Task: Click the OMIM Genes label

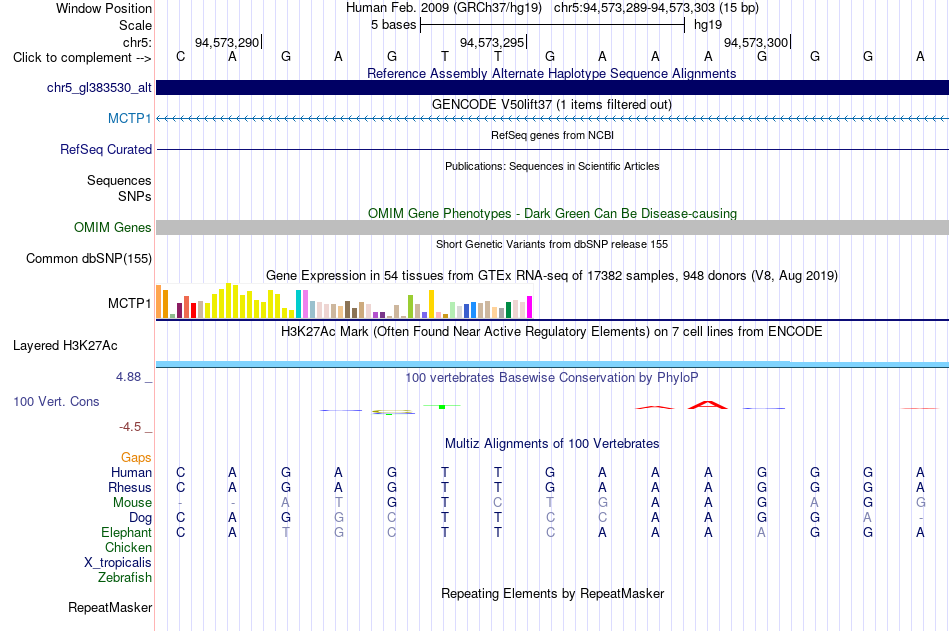Action: (113, 227)
